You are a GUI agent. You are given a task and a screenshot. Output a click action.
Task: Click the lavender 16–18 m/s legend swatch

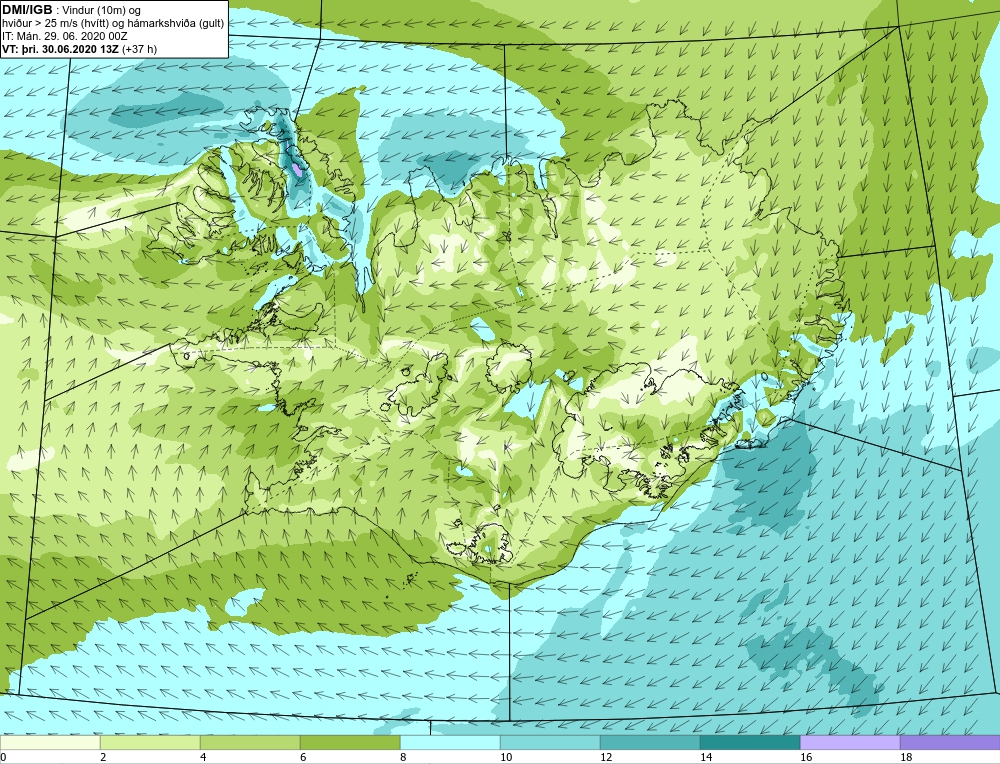[x=850, y=742]
